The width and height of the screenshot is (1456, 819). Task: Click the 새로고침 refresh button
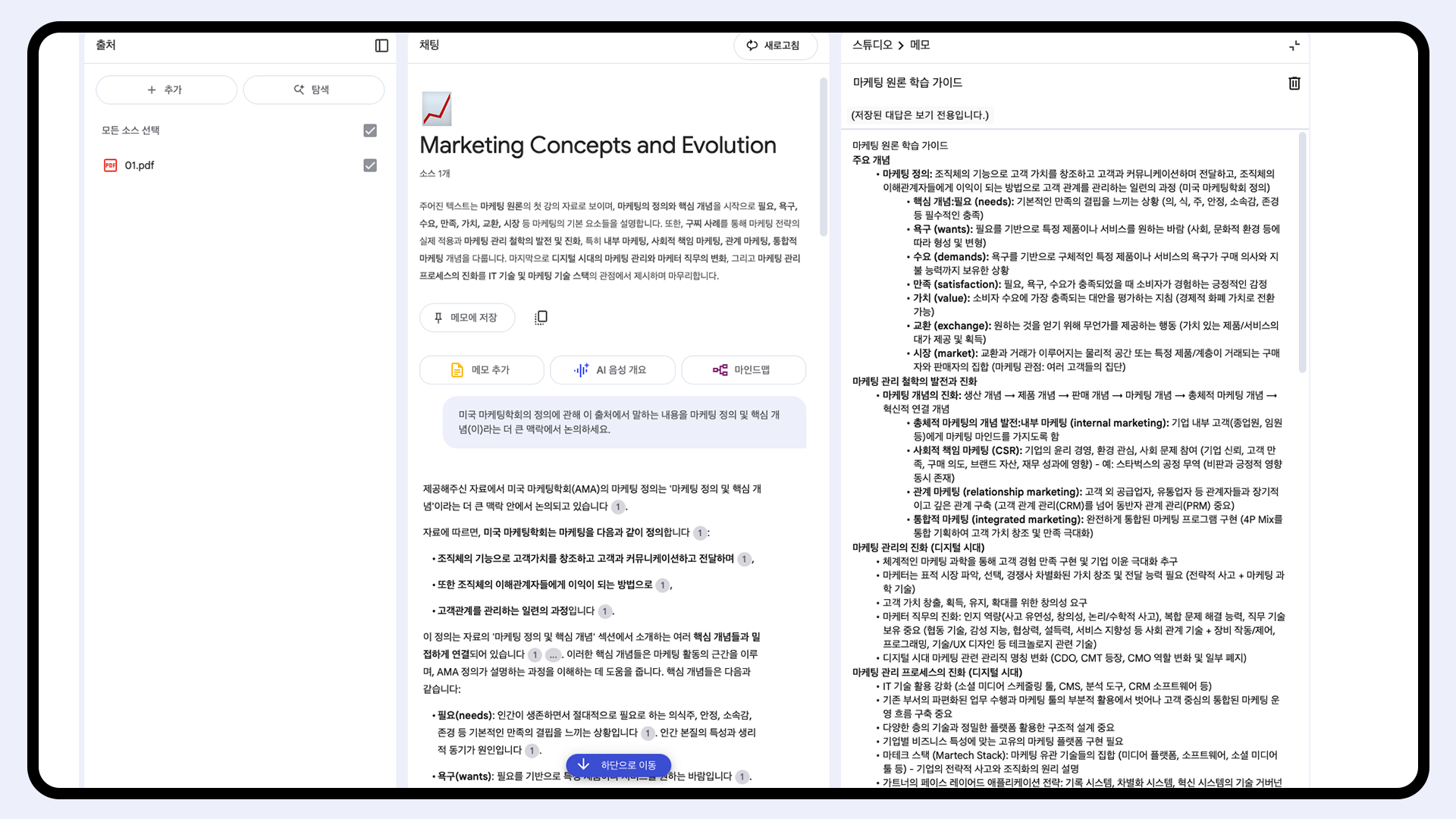[774, 45]
